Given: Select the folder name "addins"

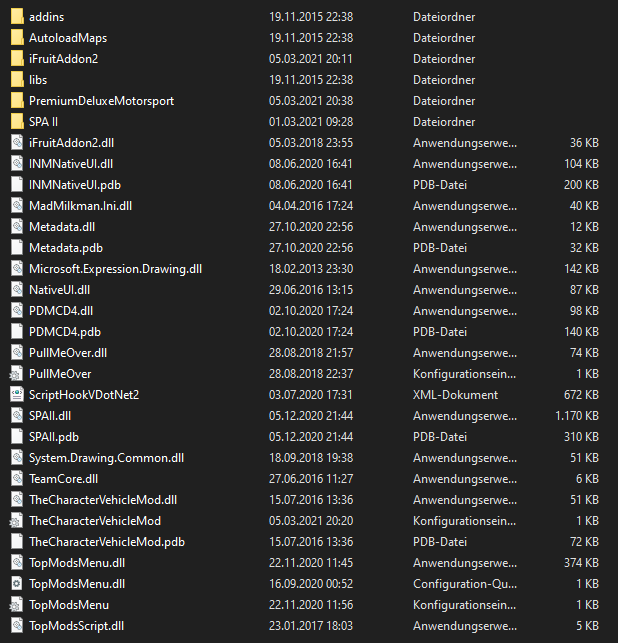Looking at the screenshot, I should point(46,17).
